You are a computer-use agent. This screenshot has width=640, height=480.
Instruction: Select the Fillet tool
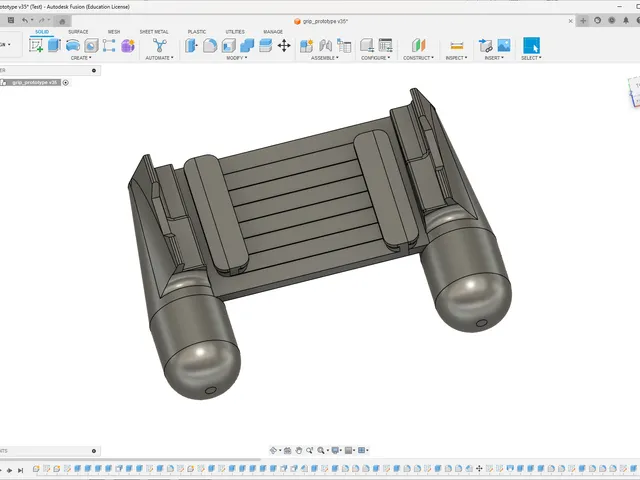pos(210,45)
